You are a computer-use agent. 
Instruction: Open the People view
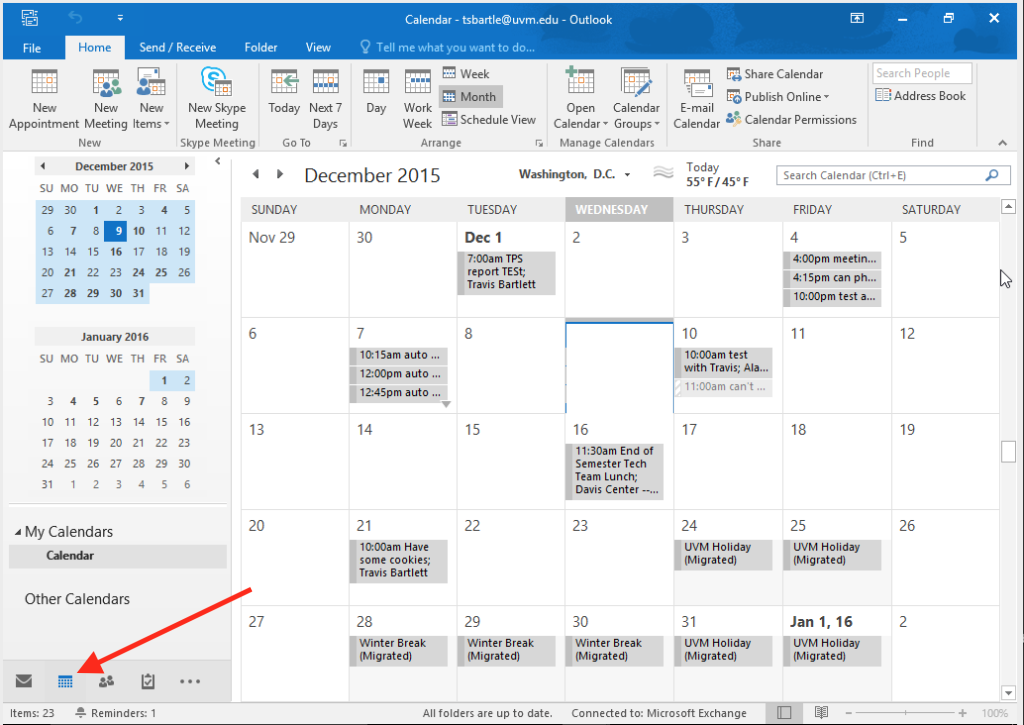point(107,680)
